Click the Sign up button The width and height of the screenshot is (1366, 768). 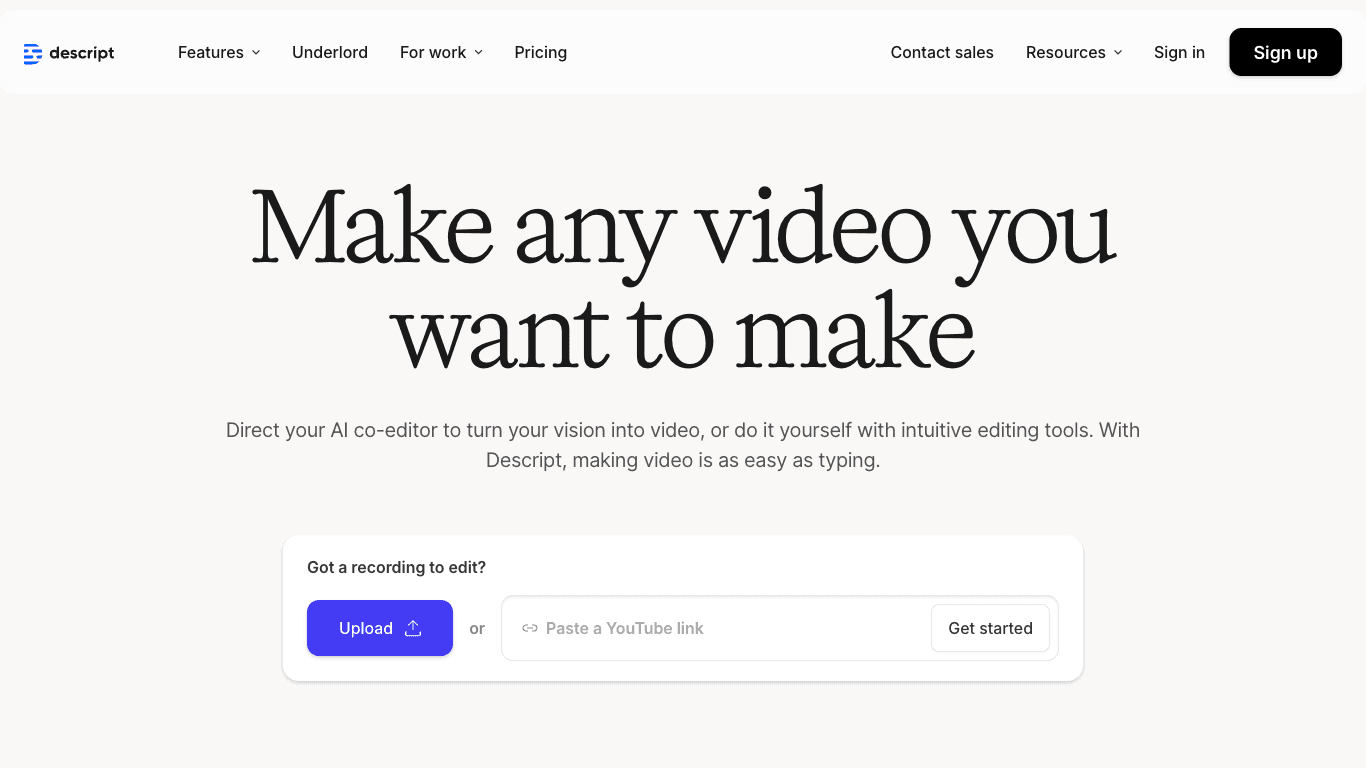1285,52
